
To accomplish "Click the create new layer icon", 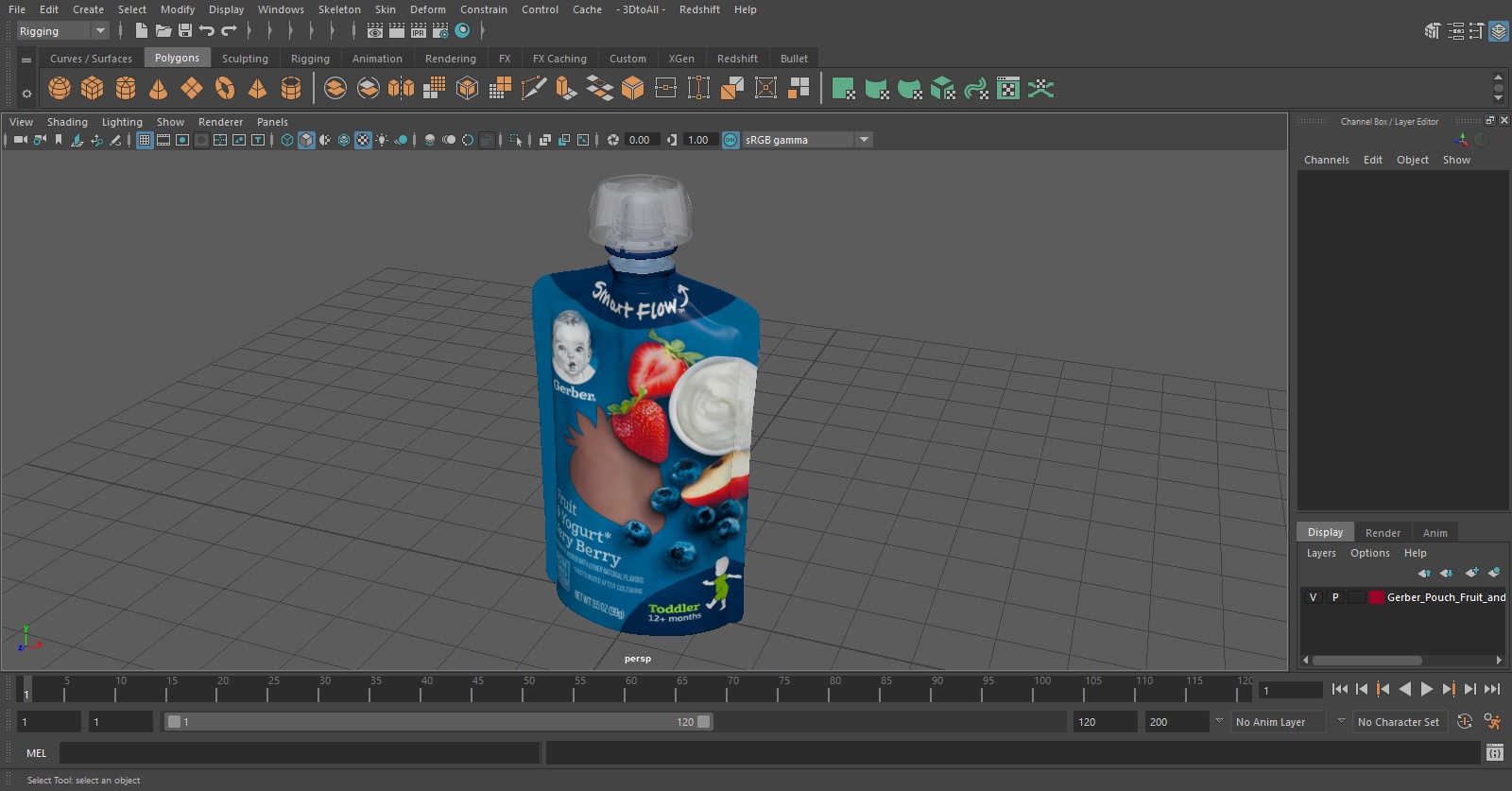I will (1471, 573).
